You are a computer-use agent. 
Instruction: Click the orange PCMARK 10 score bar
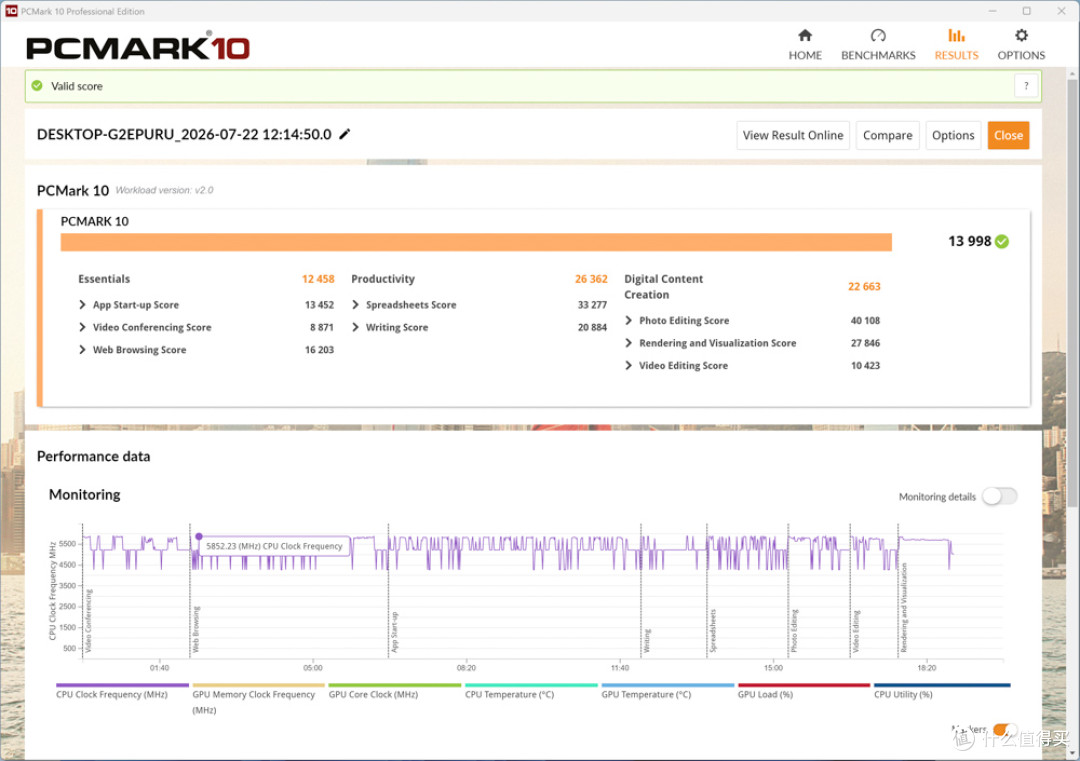click(476, 242)
